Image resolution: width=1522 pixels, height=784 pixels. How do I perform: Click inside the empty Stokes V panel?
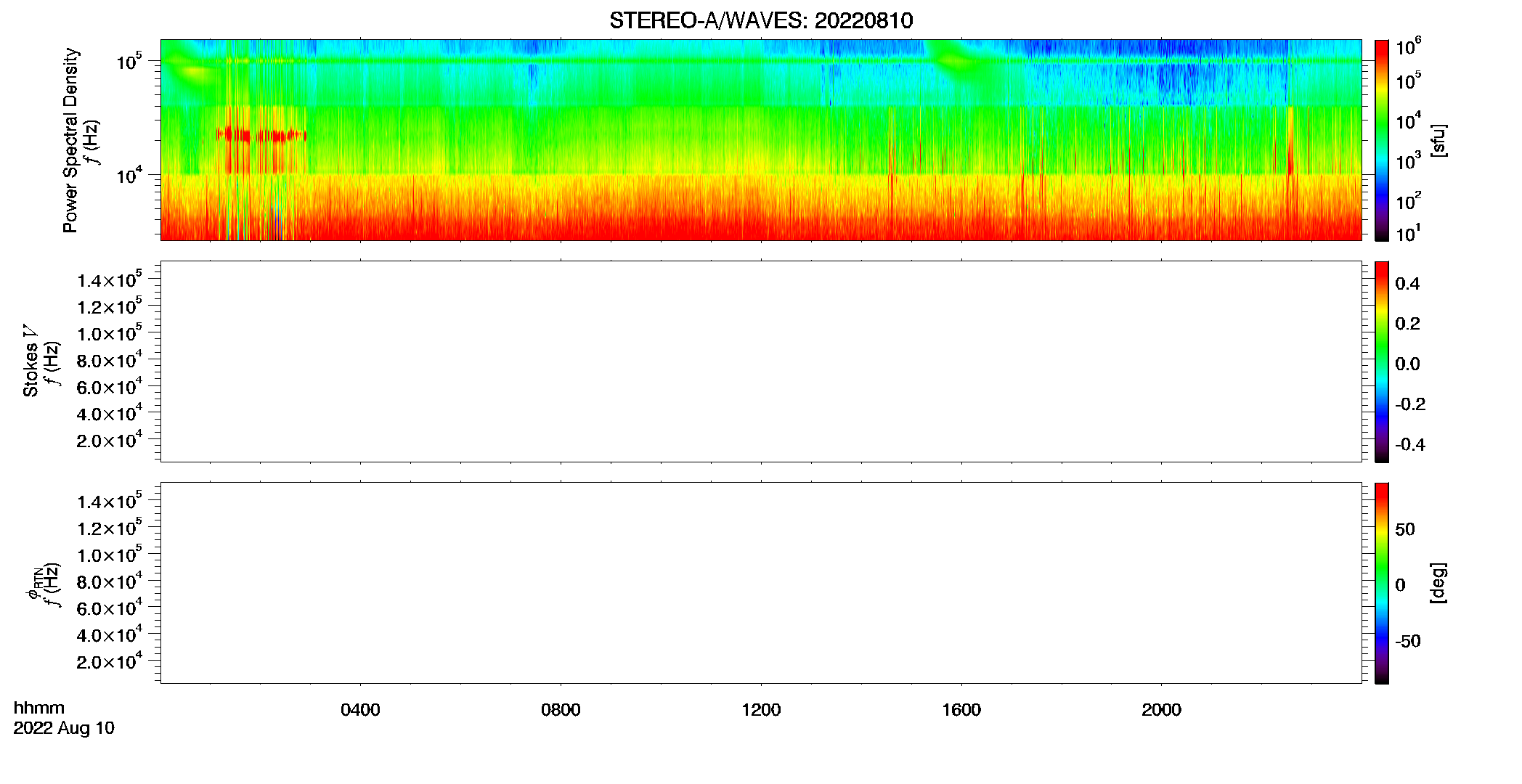pos(761,362)
